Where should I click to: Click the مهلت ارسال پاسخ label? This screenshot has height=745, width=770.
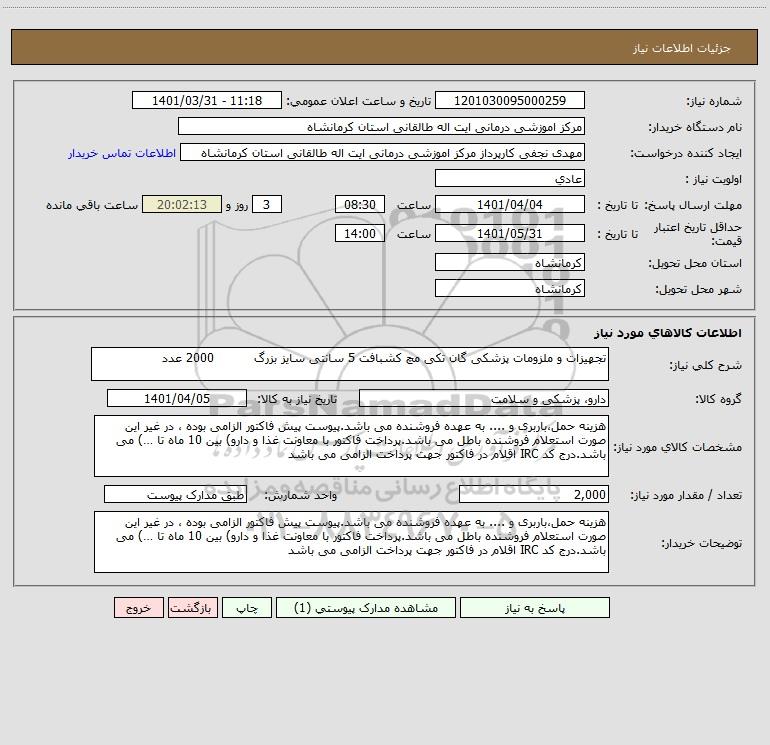pos(693,205)
